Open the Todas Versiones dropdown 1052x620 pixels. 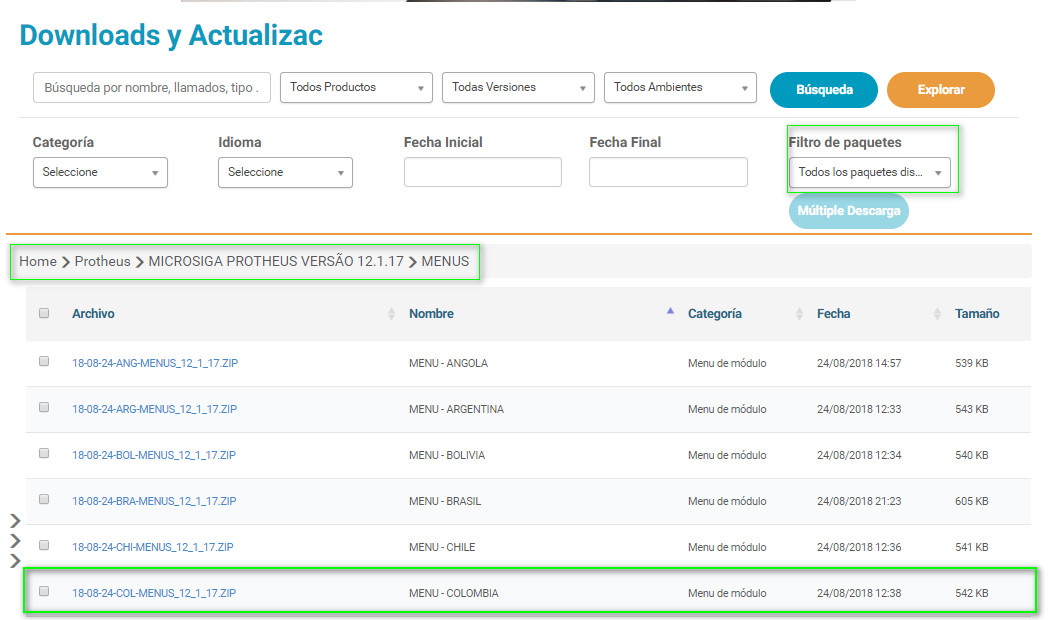[x=518, y=88]
